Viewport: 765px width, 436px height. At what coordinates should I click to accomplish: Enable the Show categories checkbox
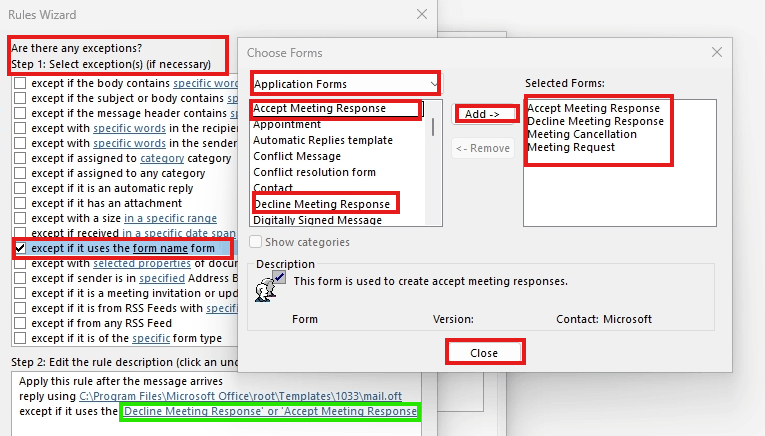pos(256,242)
